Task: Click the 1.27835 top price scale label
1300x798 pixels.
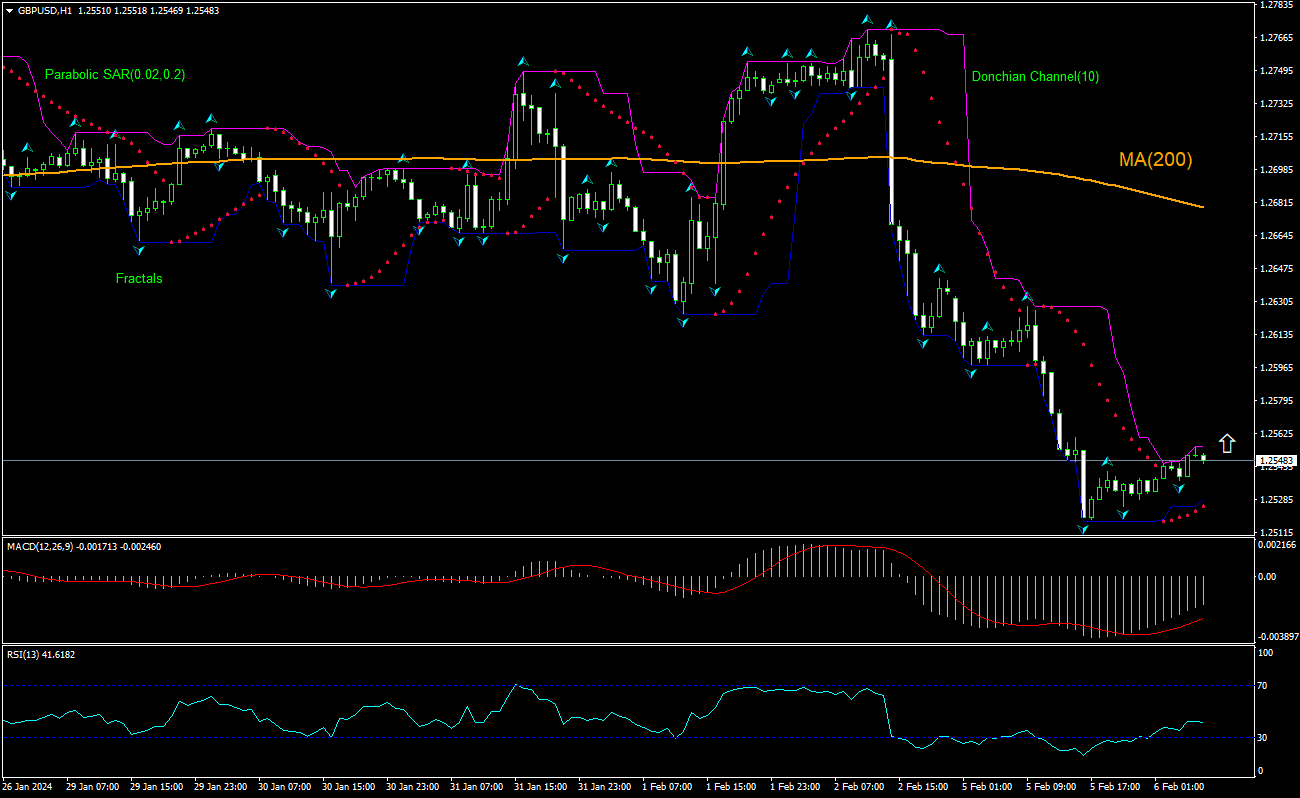Action: 1277,5
